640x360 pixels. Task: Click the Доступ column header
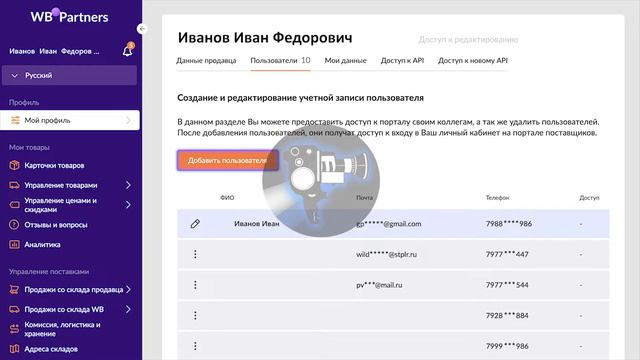click(589, 198)
